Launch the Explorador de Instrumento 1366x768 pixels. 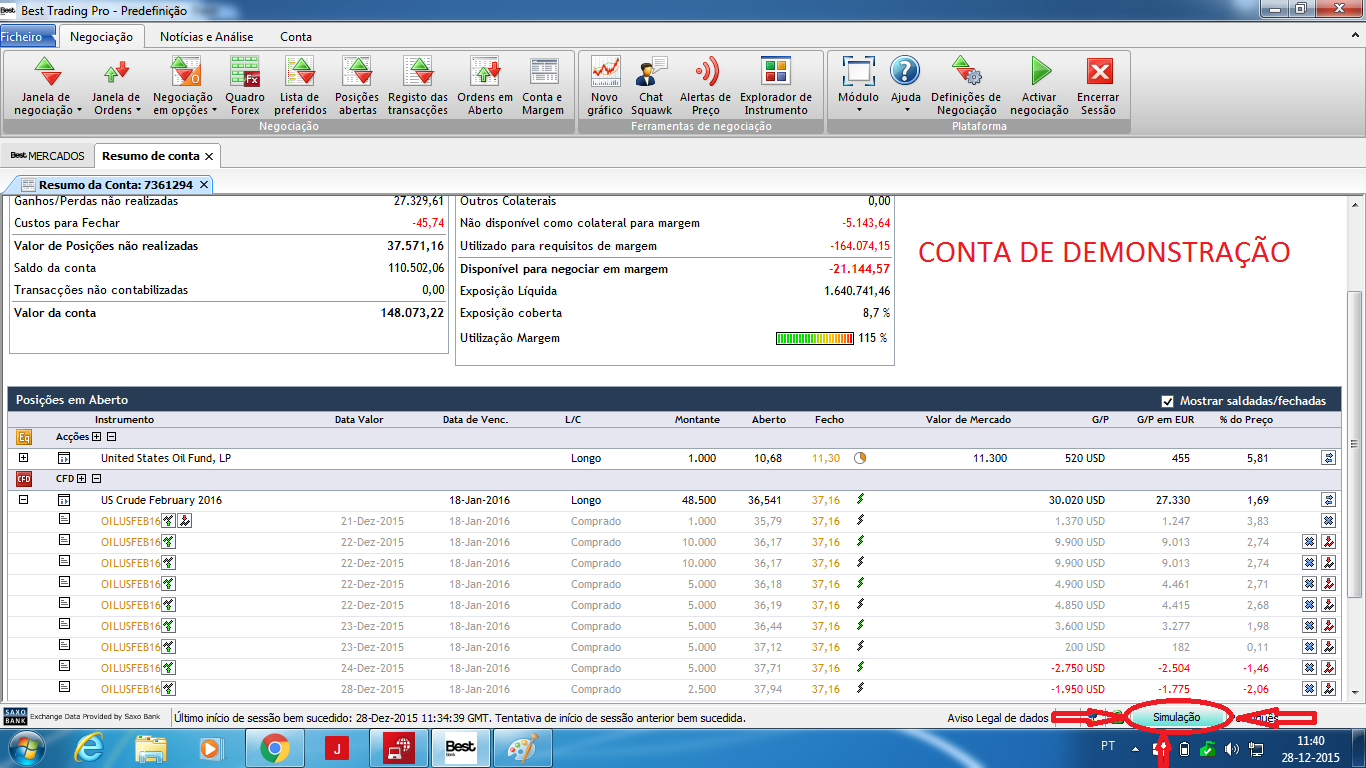[775, 85]
